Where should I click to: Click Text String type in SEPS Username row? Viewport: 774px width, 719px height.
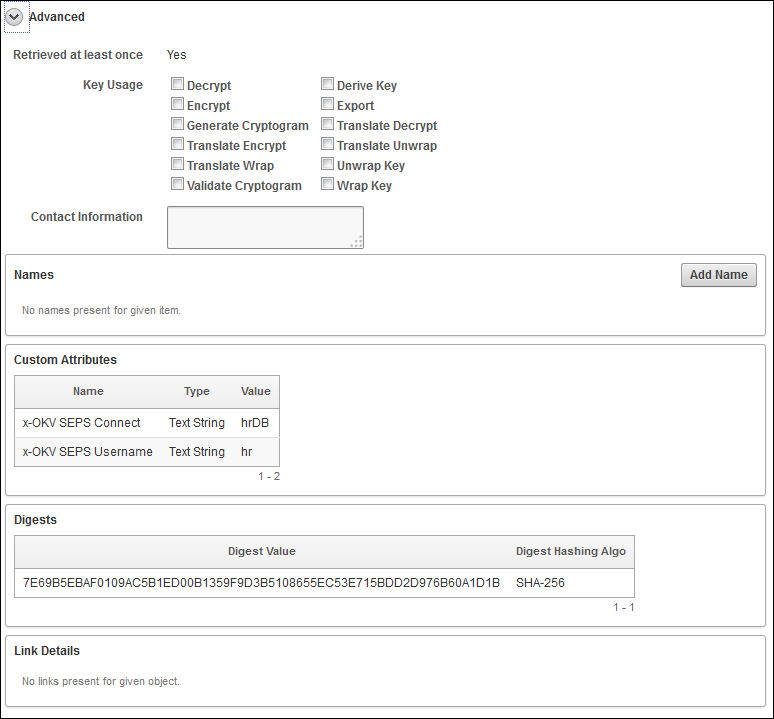(x=197, y=452)
